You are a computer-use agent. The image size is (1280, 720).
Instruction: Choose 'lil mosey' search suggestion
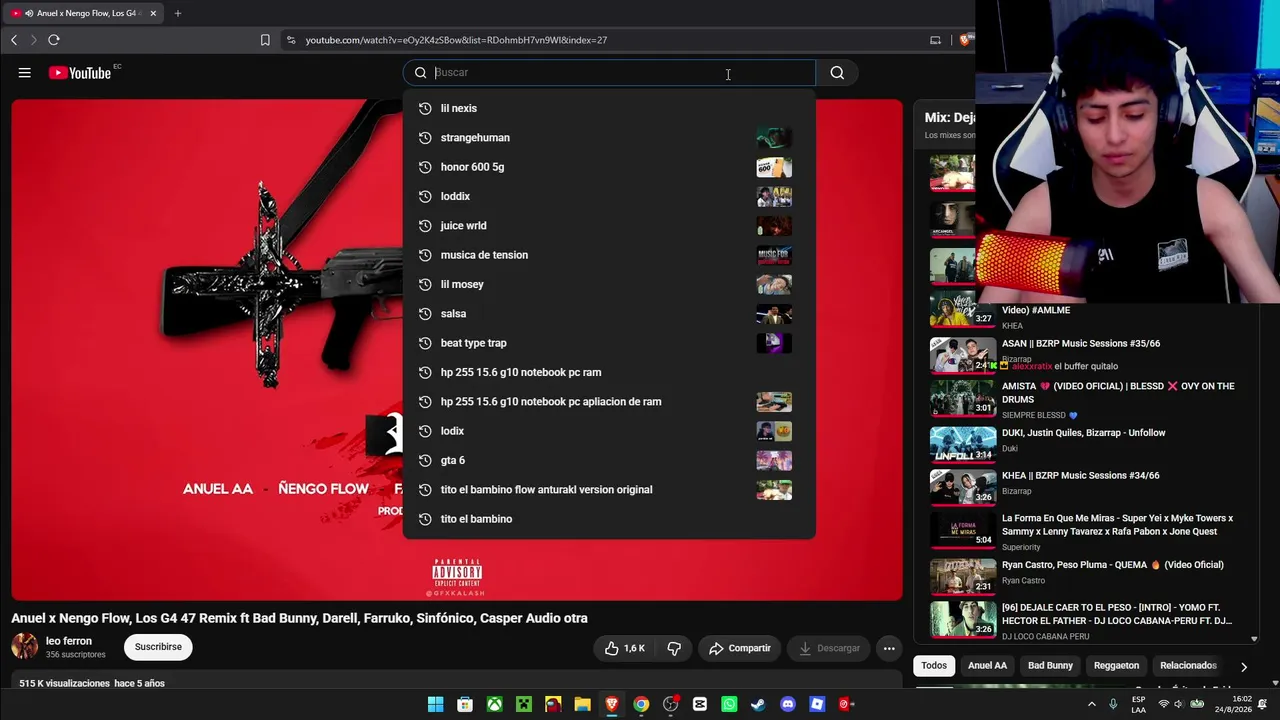tap(609, 284)
